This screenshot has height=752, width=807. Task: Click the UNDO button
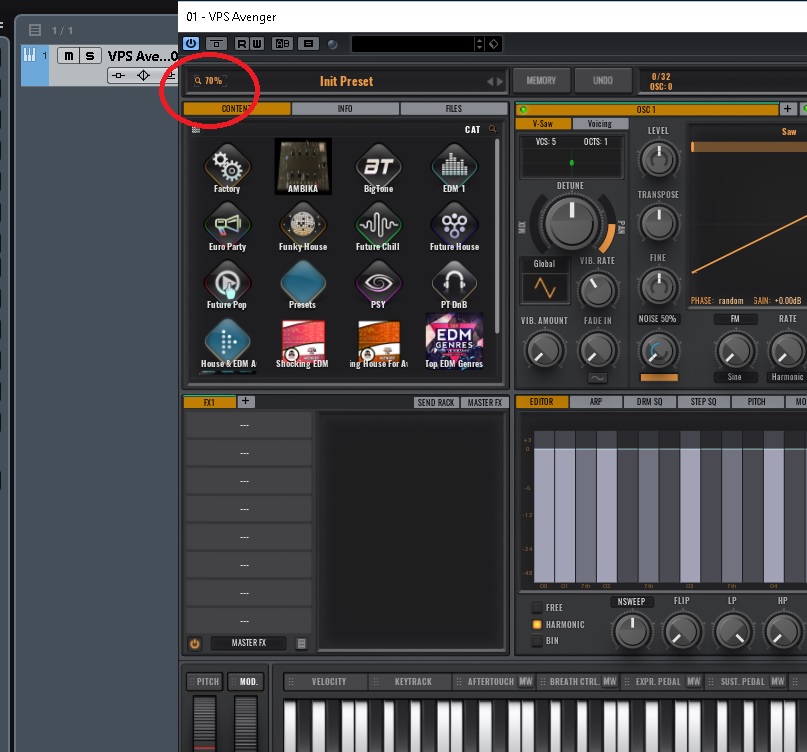point(603,80)
